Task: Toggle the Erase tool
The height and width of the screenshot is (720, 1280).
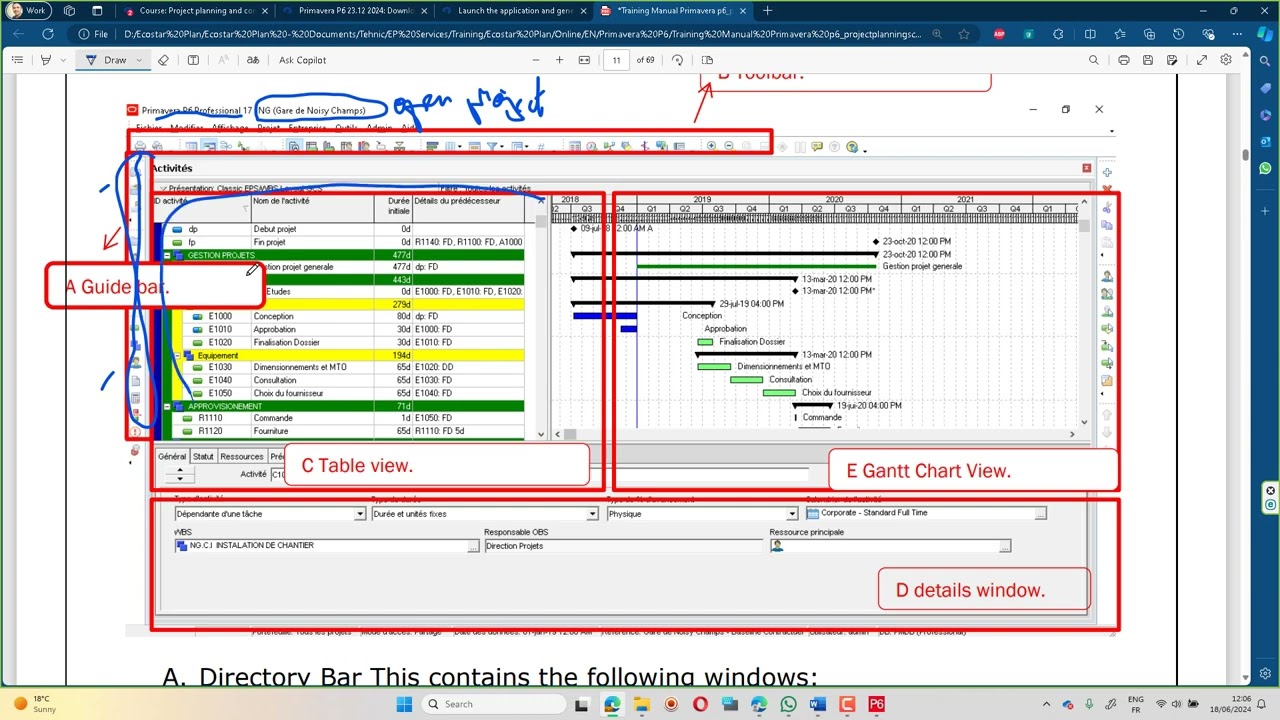Action: point(164,60)
